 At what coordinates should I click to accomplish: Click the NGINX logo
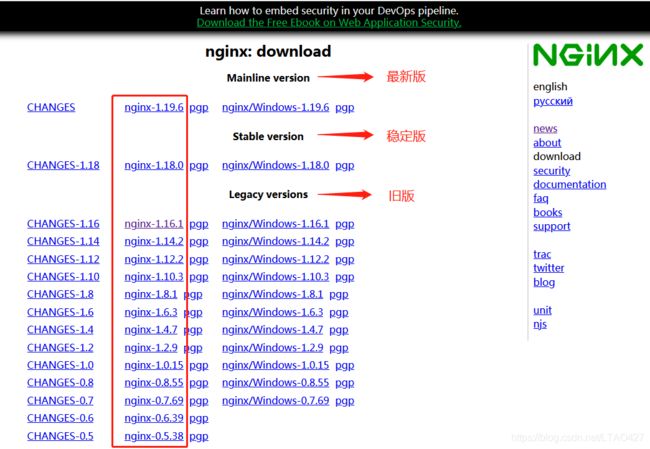tap(588, 56)
